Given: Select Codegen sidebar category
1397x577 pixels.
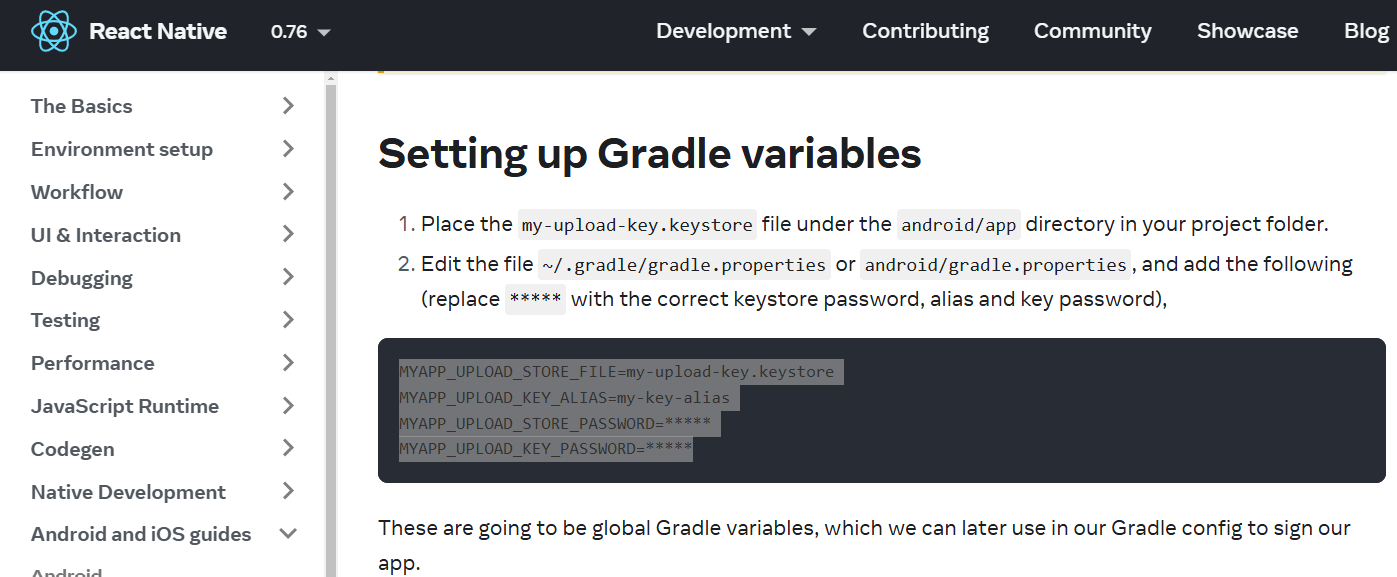Looking at the screenshot, I should point(73,449).
